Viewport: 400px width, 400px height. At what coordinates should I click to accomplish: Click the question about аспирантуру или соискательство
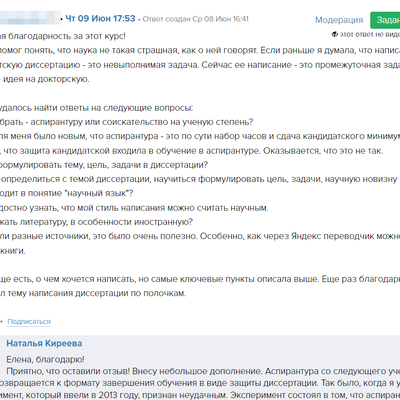(x=127, y=122)
